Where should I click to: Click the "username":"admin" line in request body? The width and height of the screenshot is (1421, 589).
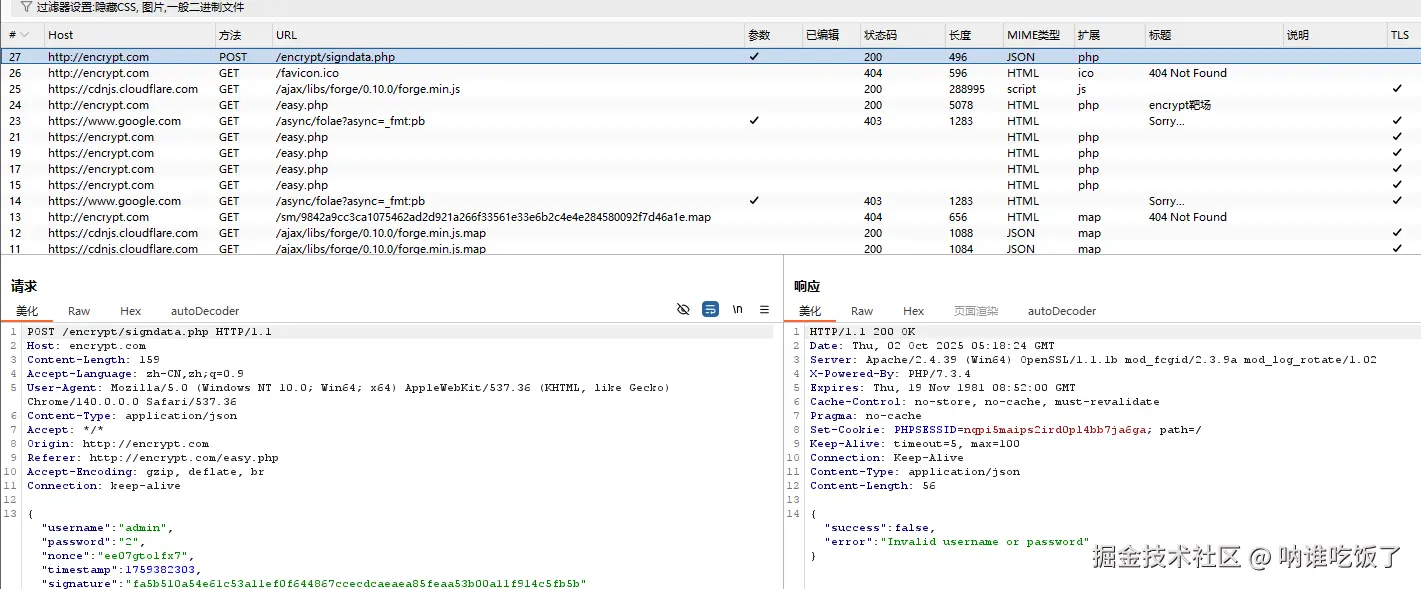click(107, 528)
